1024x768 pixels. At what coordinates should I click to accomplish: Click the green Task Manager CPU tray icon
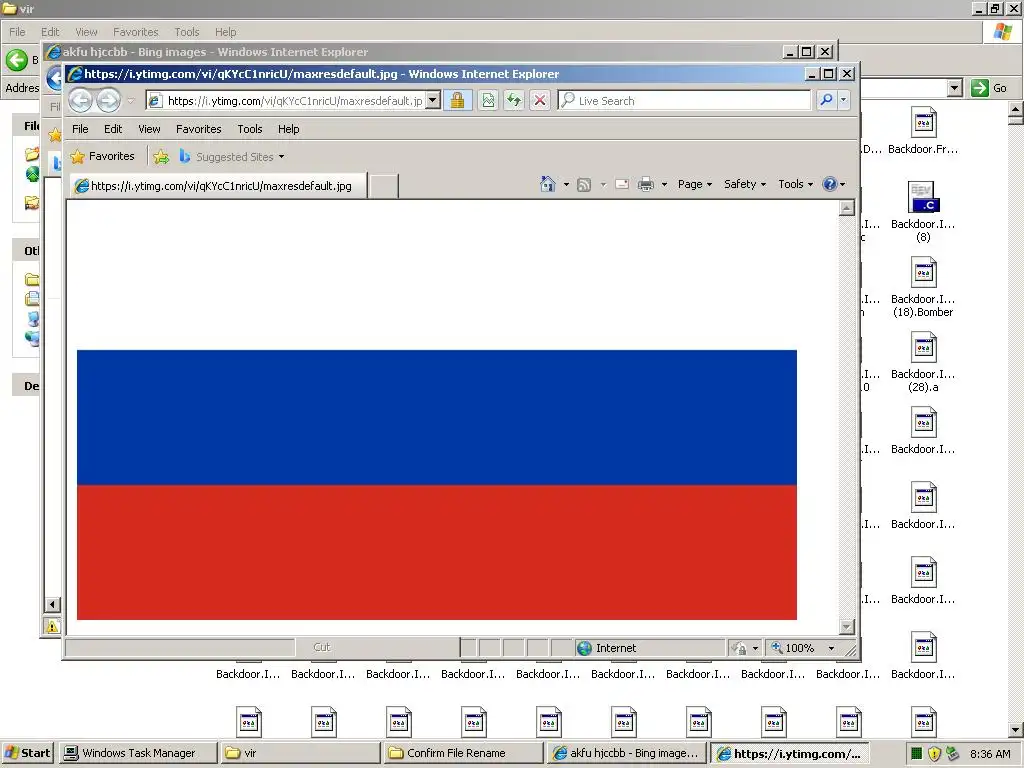[916, 753]
